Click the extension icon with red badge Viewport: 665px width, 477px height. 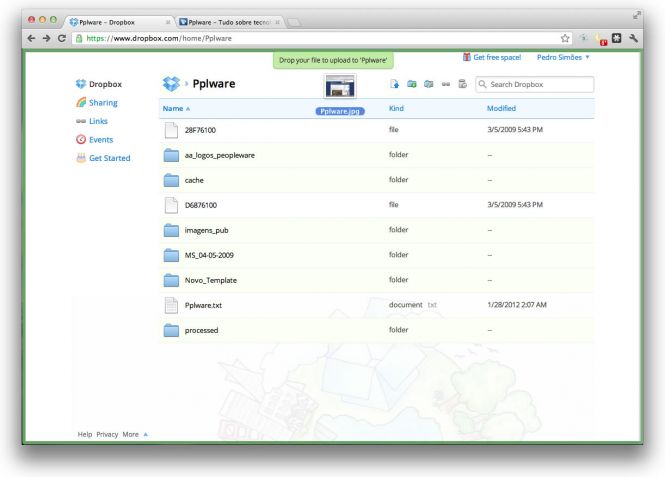coord(601,39)
